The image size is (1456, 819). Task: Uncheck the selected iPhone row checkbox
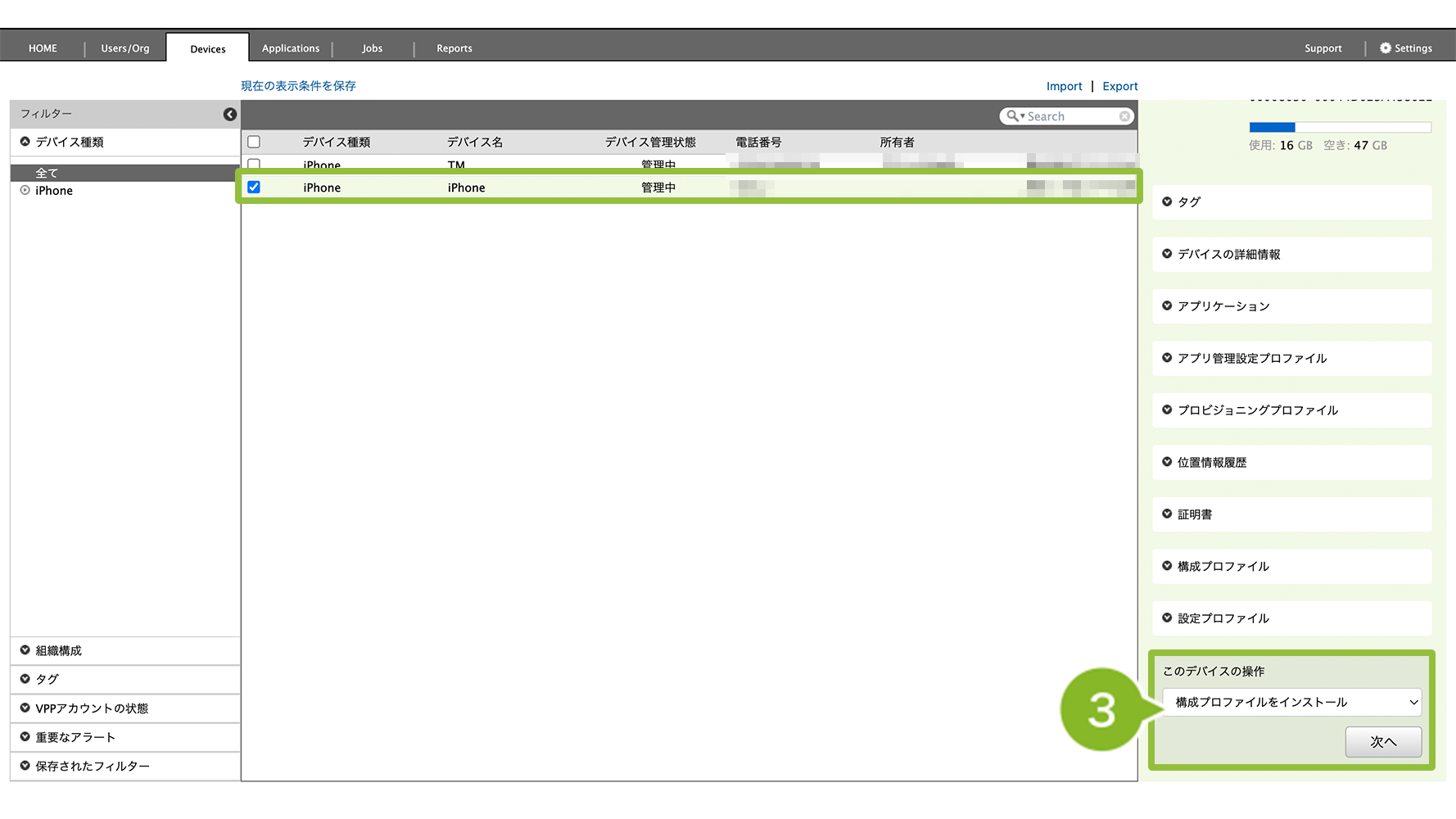tap(254, 188)
